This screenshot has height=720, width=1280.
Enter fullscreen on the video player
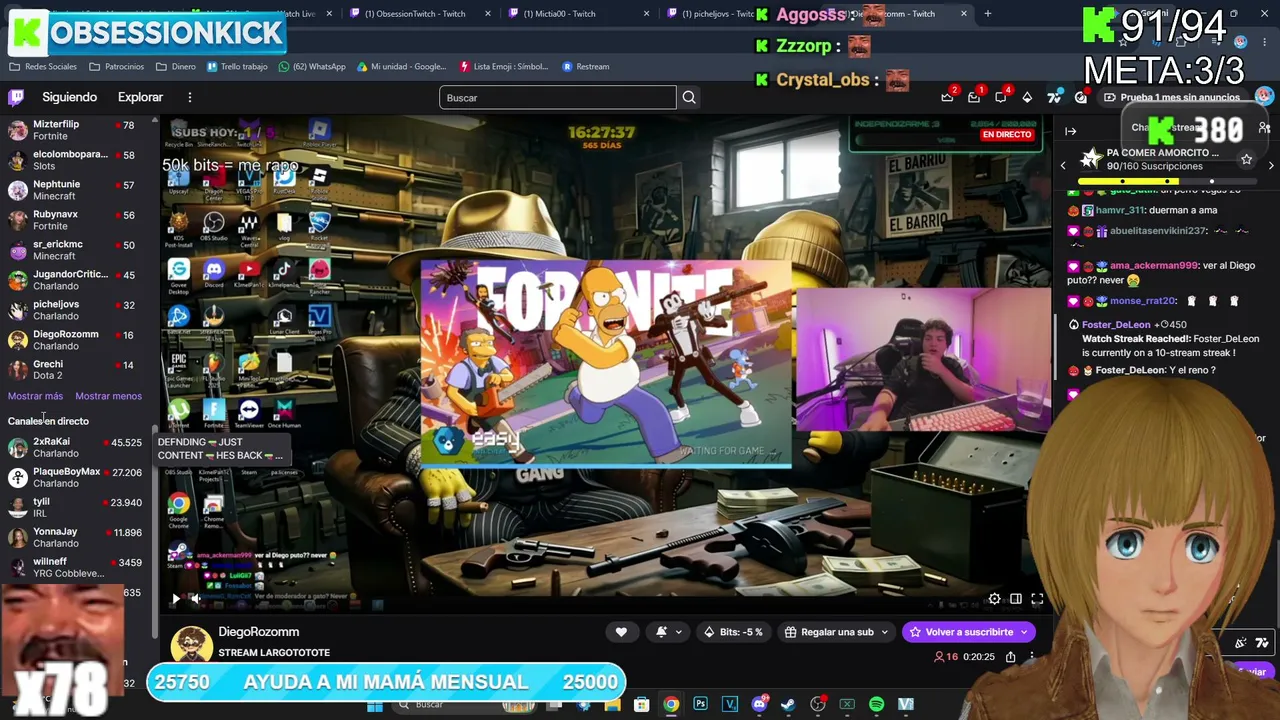pos(1037,599)
